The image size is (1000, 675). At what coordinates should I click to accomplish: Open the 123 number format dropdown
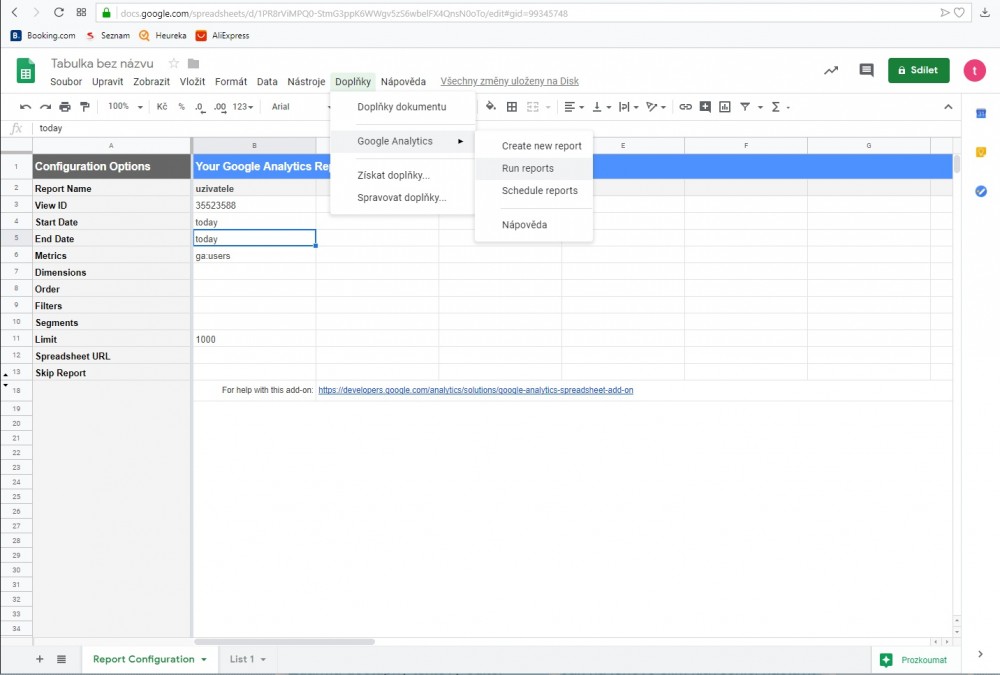click(x=243, y=107)
